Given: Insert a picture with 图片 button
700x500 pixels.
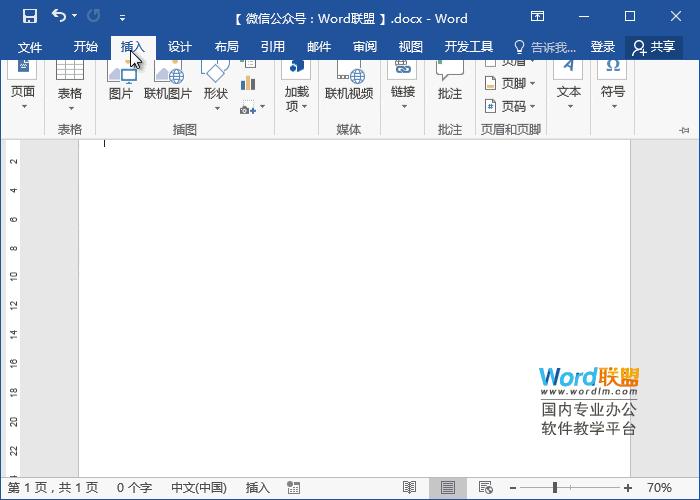Looking at the screenshot, I should (x=121, y=80).
